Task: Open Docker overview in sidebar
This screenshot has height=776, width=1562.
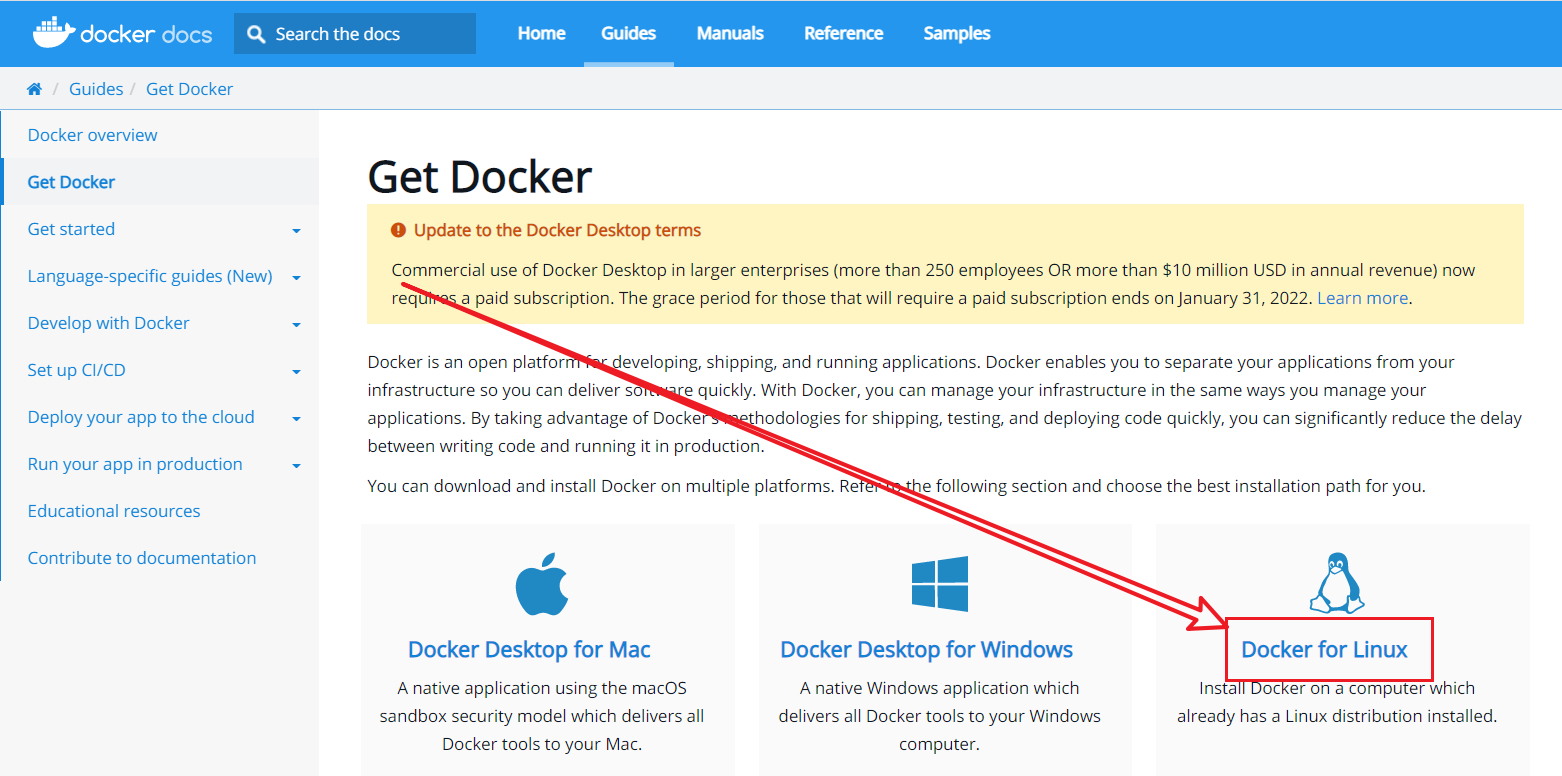Action: pyautogui.click(x=93, y=135)
